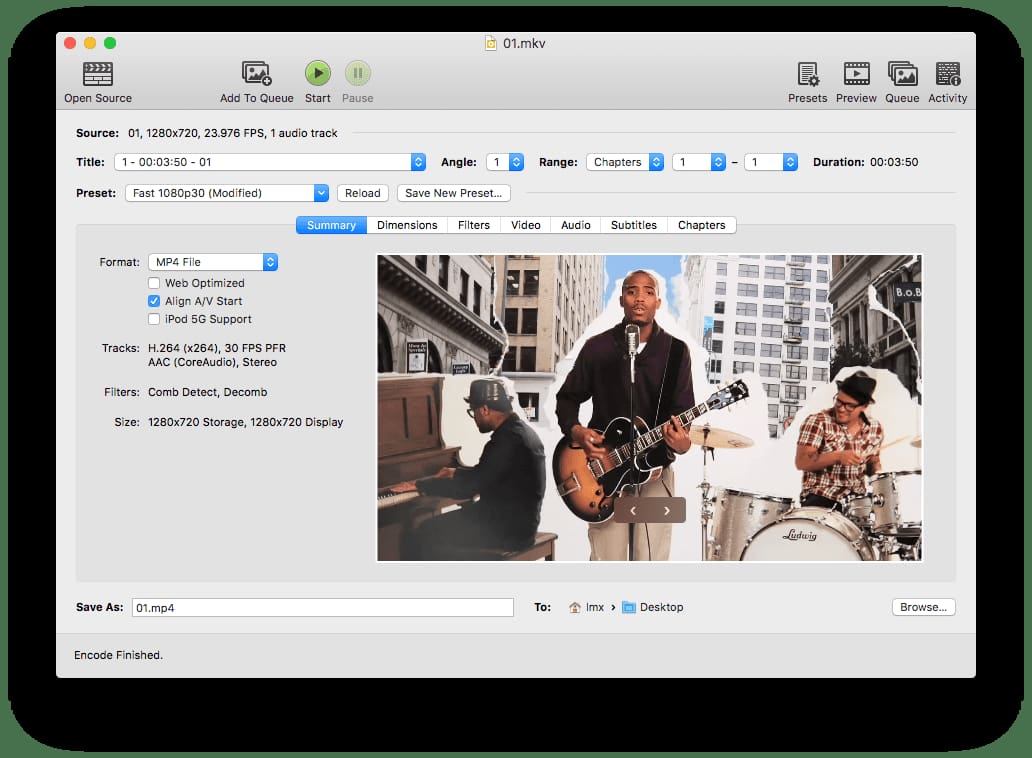Image resolution: width=1032 pixels, height=758 pixels.
Task: Enable the Web Optimized checkbox
Action: pyautogui.click(x=154, y=283)
